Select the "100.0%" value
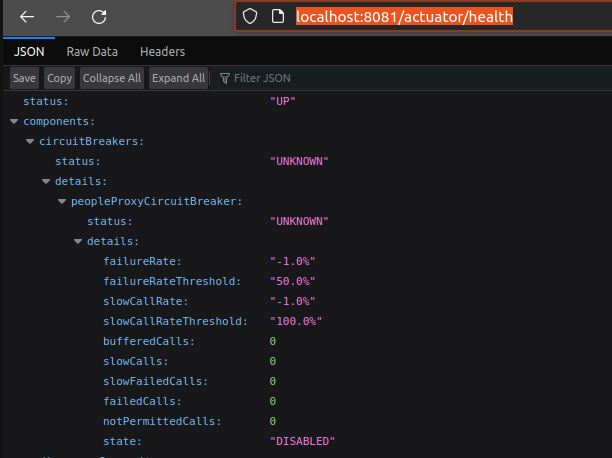The image size is (612, 458). [296, 321]
